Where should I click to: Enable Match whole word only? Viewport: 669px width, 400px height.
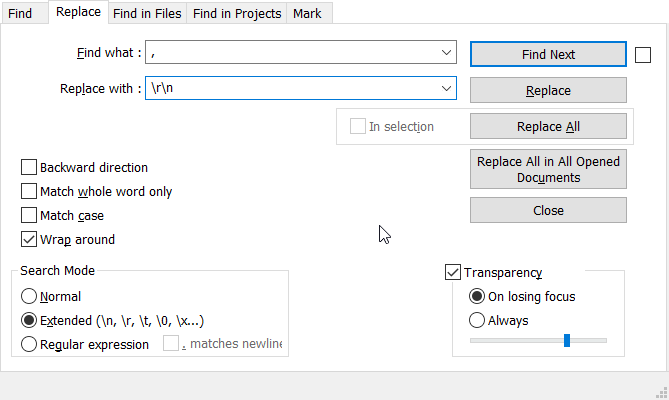[29, 192]
